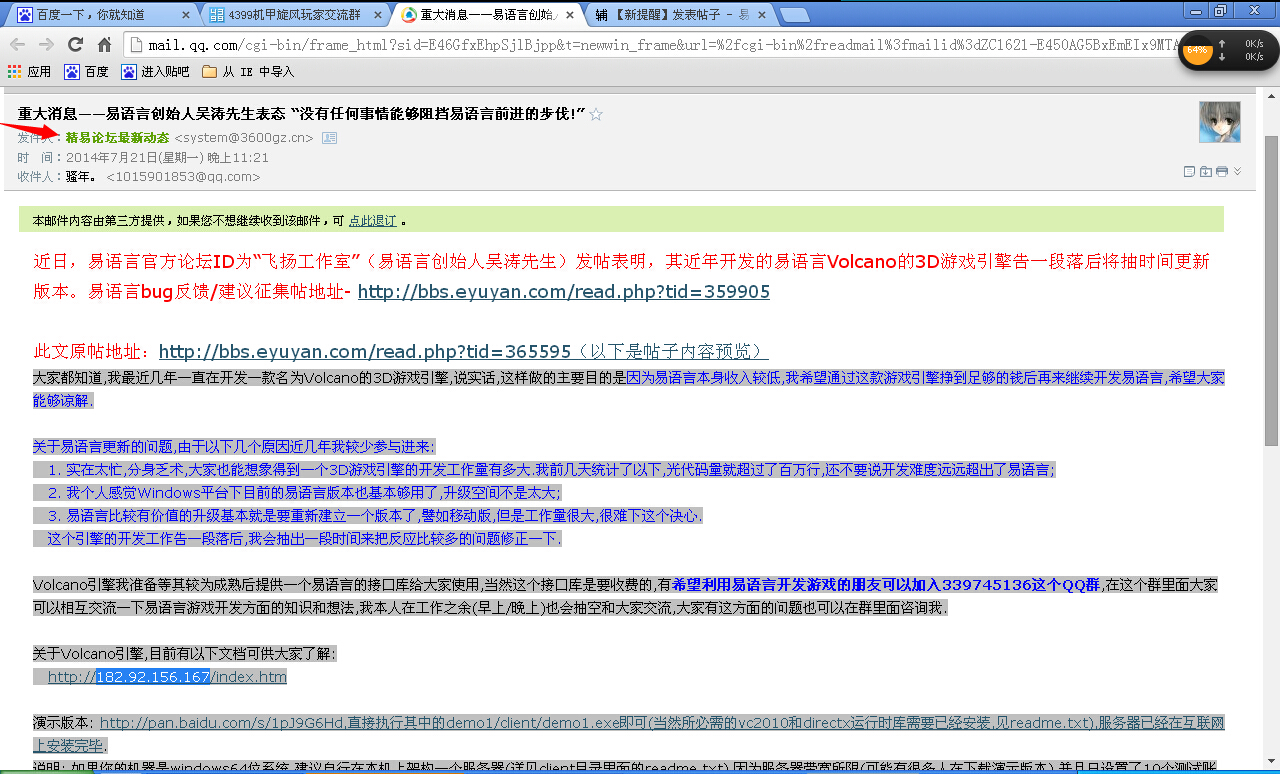Click the 64% memory usage ball
The width and height of the screenshot is (1280, 774).
(x=1197, y=50)
